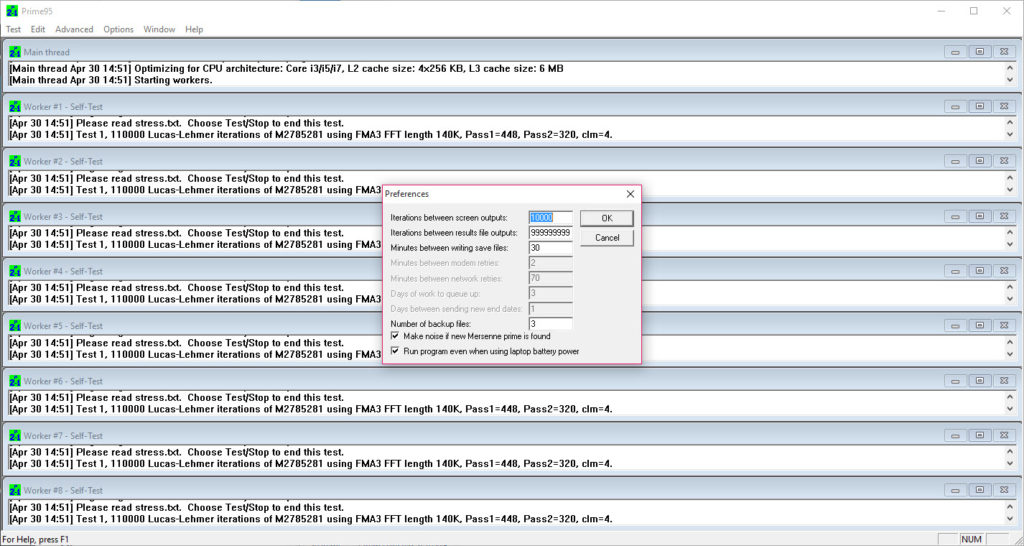Close the Preferences dialog with X
The width and height of the screenshot is (1024, 546).
tap(630, 194)
